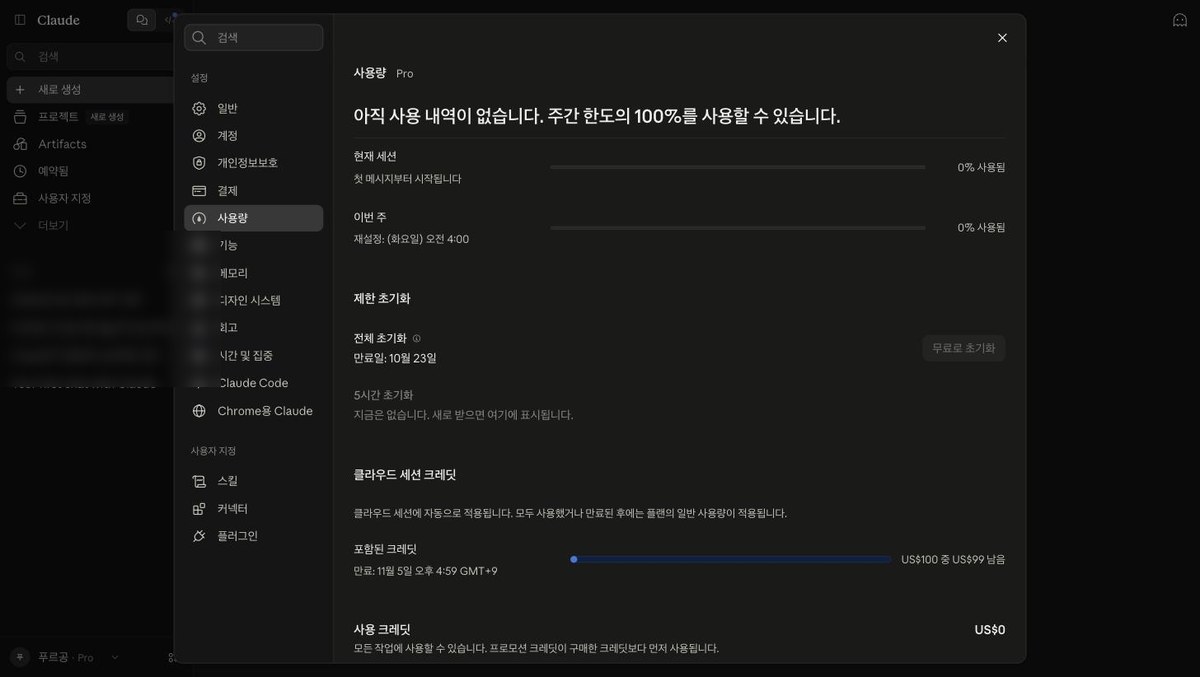Close the settings dialog
1200x677 pixels.
click(x=1002, y=38)
